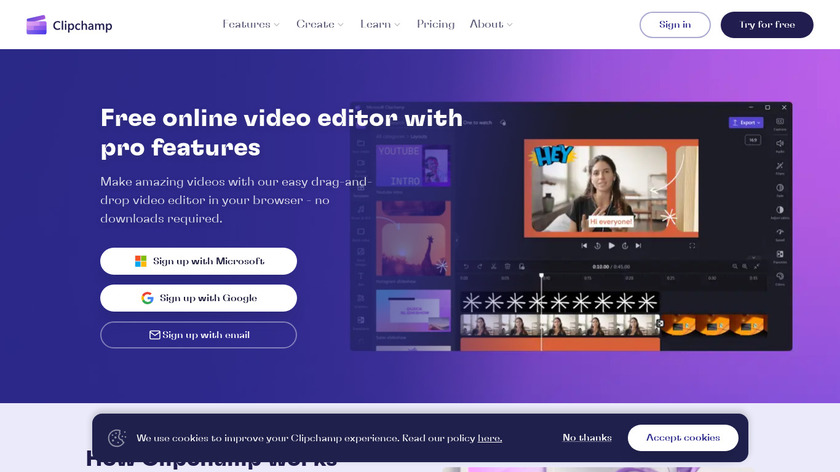Screen dimensions: 840x472
Task: Select the white asterisk sticker clip on timeline
Action: 560,303
